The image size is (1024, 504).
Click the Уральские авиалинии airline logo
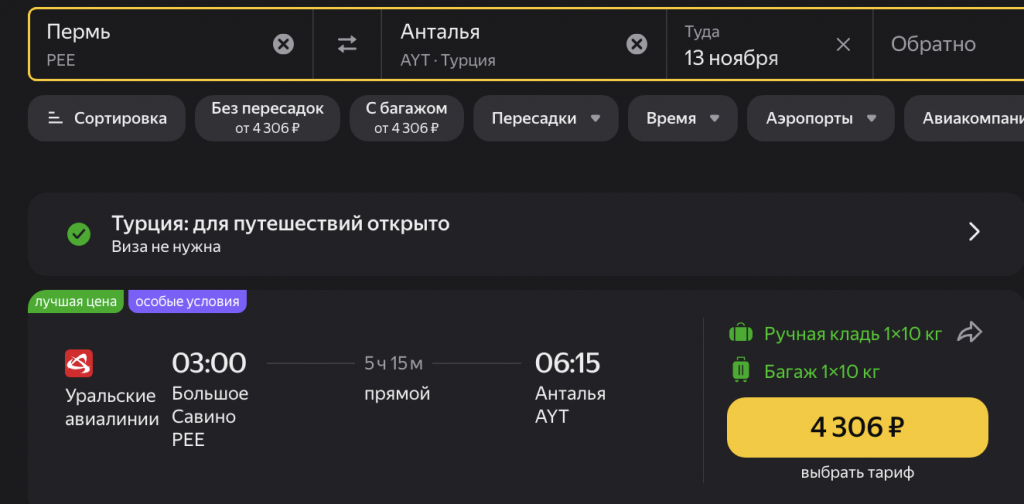[79, 362]
